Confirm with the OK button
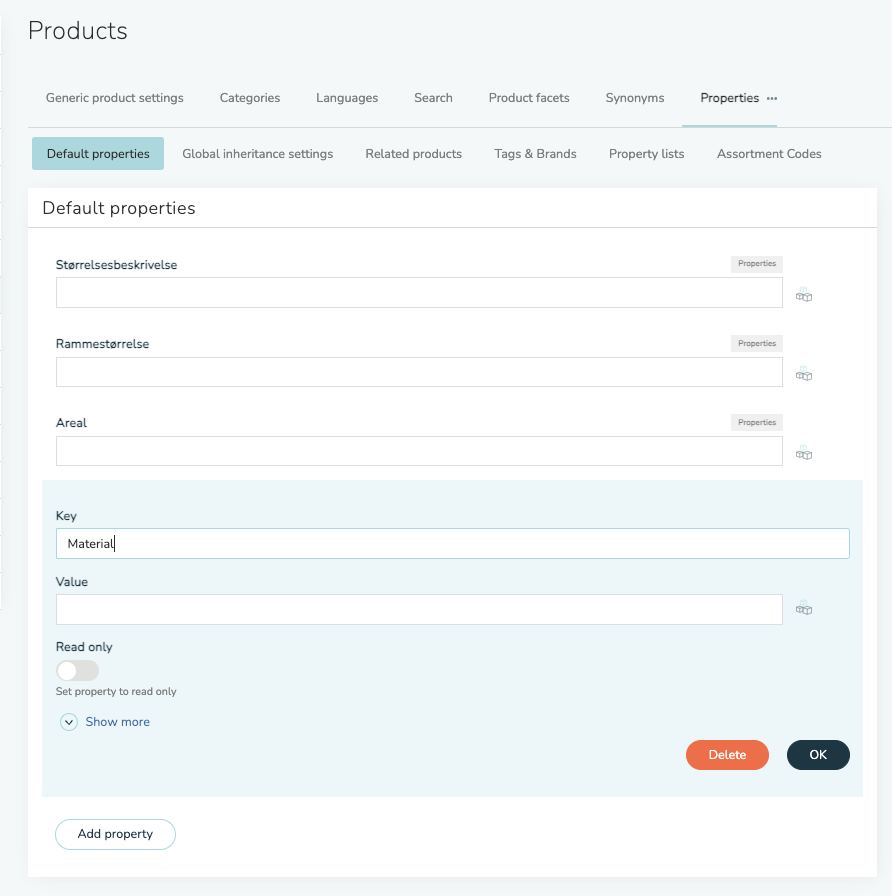892x896 pixels. point(818,755)
